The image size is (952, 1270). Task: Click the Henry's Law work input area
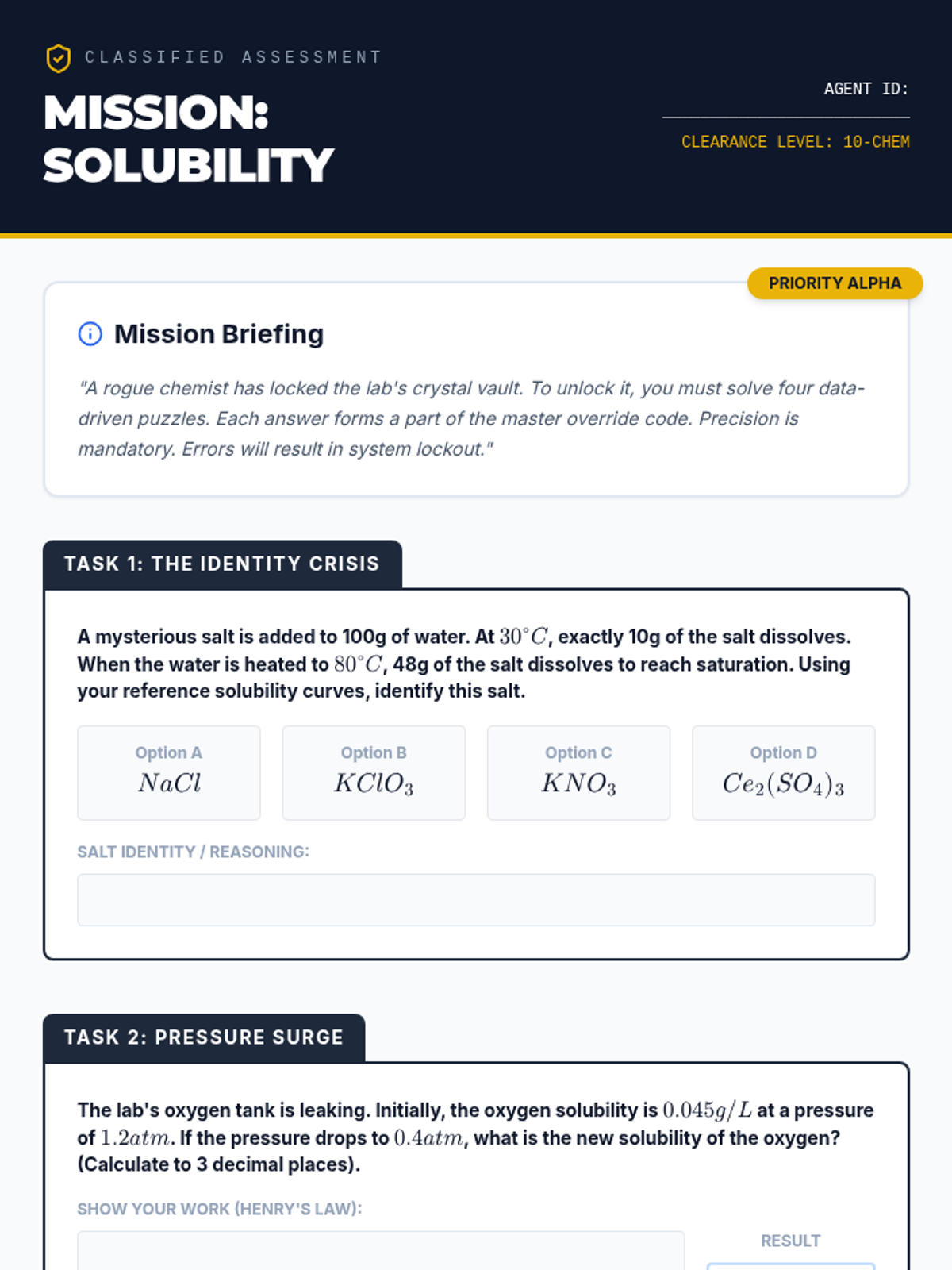tap(381, 1252)
